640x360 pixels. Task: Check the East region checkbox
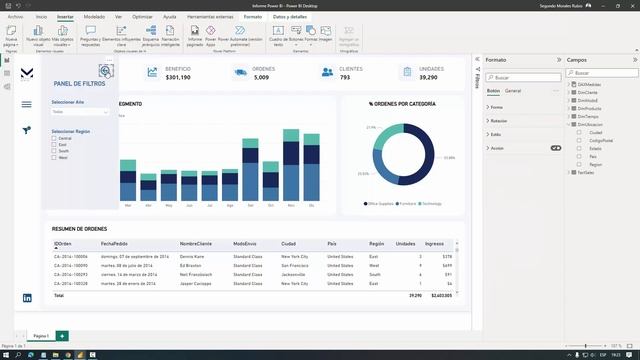[54, 144]
